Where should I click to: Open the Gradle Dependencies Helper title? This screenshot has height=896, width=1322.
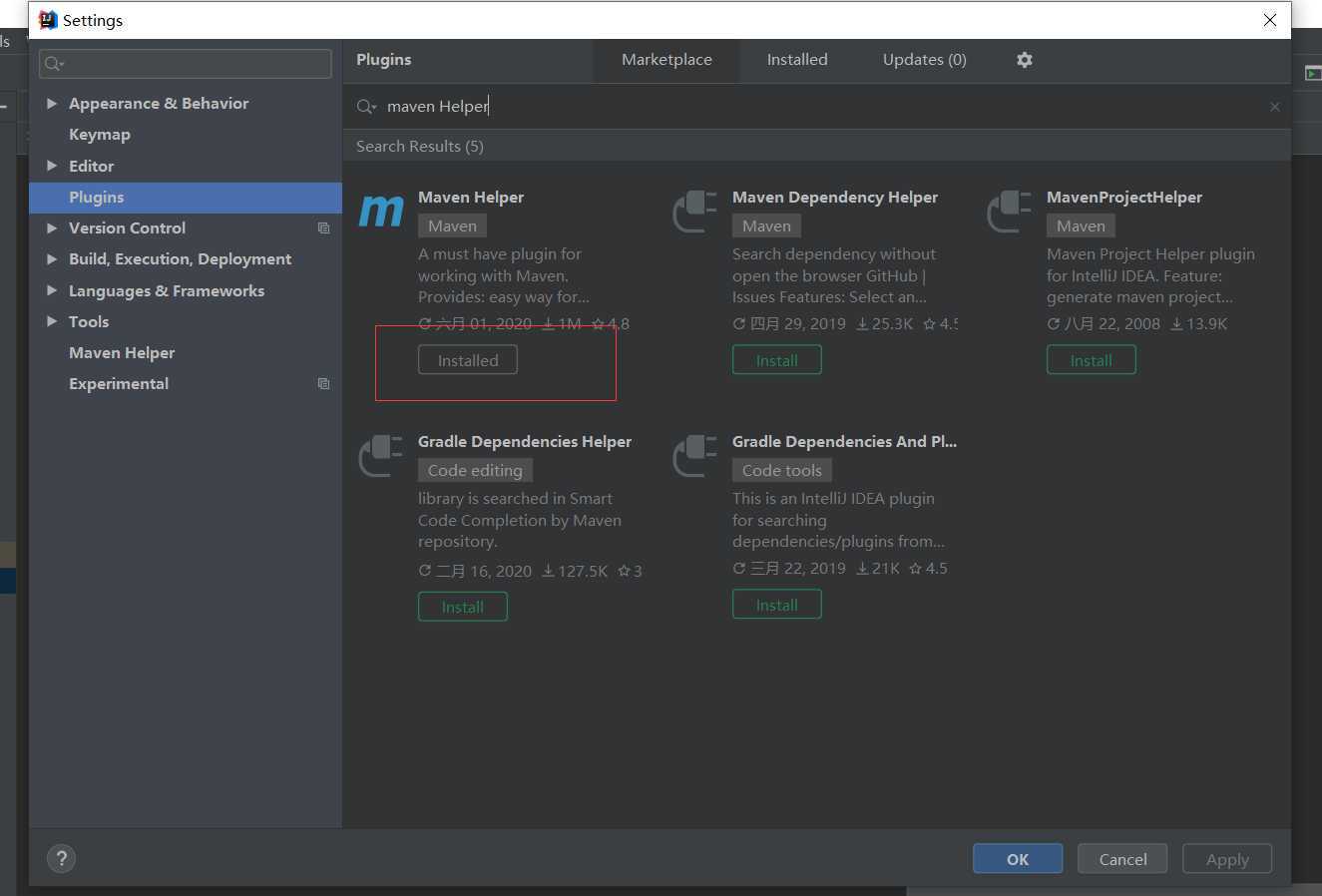pyautogui.click(x=525, y=442)
